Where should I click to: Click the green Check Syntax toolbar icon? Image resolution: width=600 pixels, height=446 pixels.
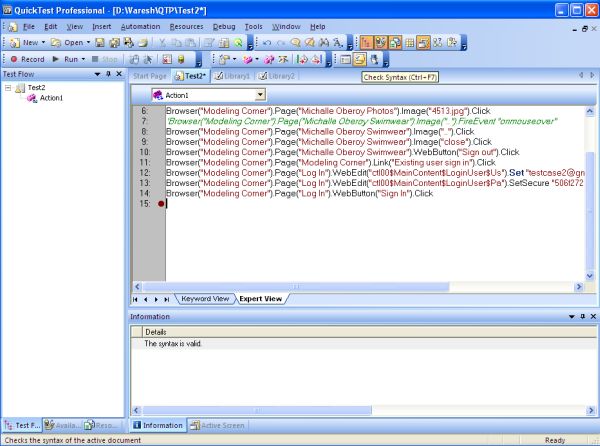pyautogui.click(x=238, y=42)
